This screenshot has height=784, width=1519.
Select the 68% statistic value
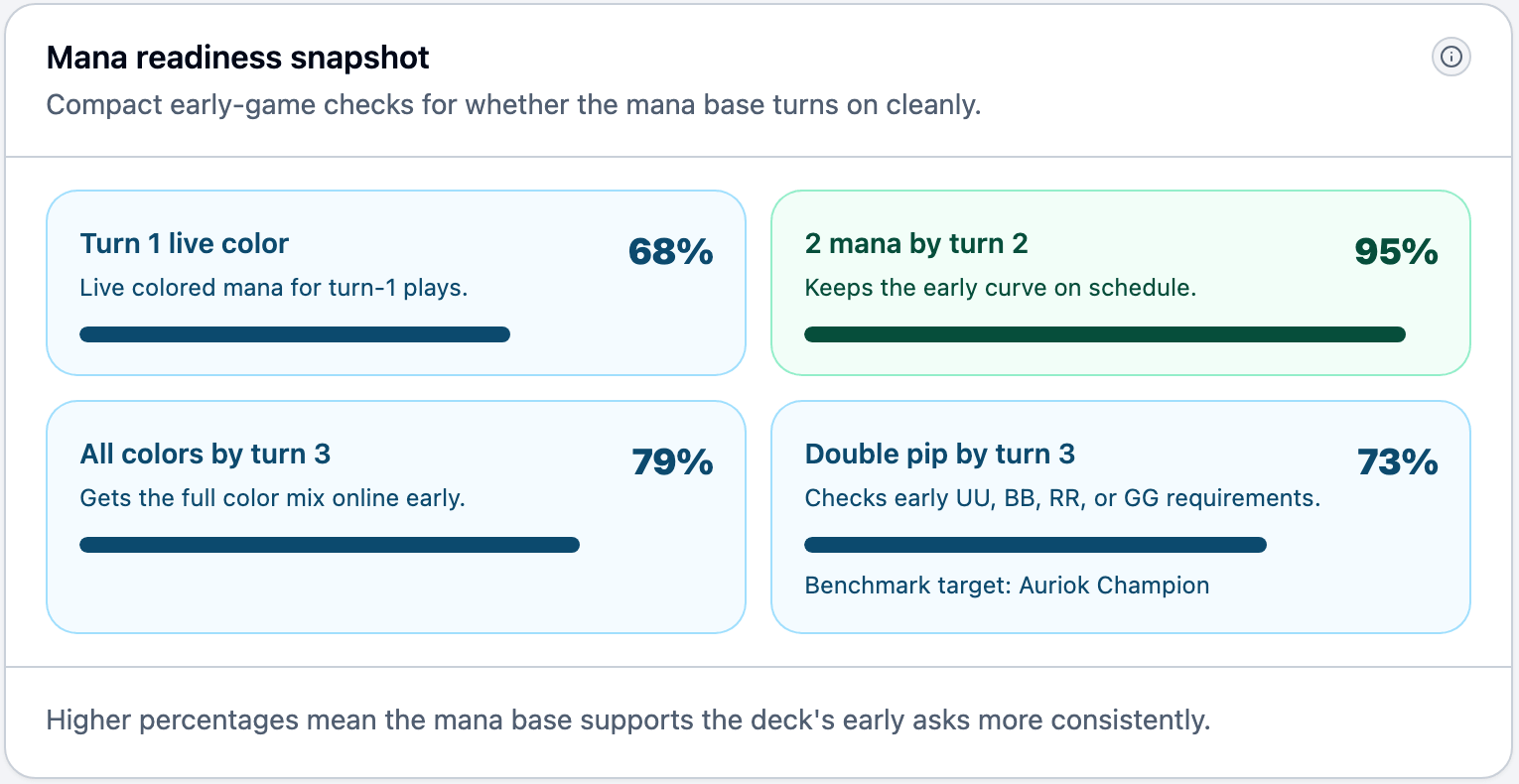tap(671, 253)
